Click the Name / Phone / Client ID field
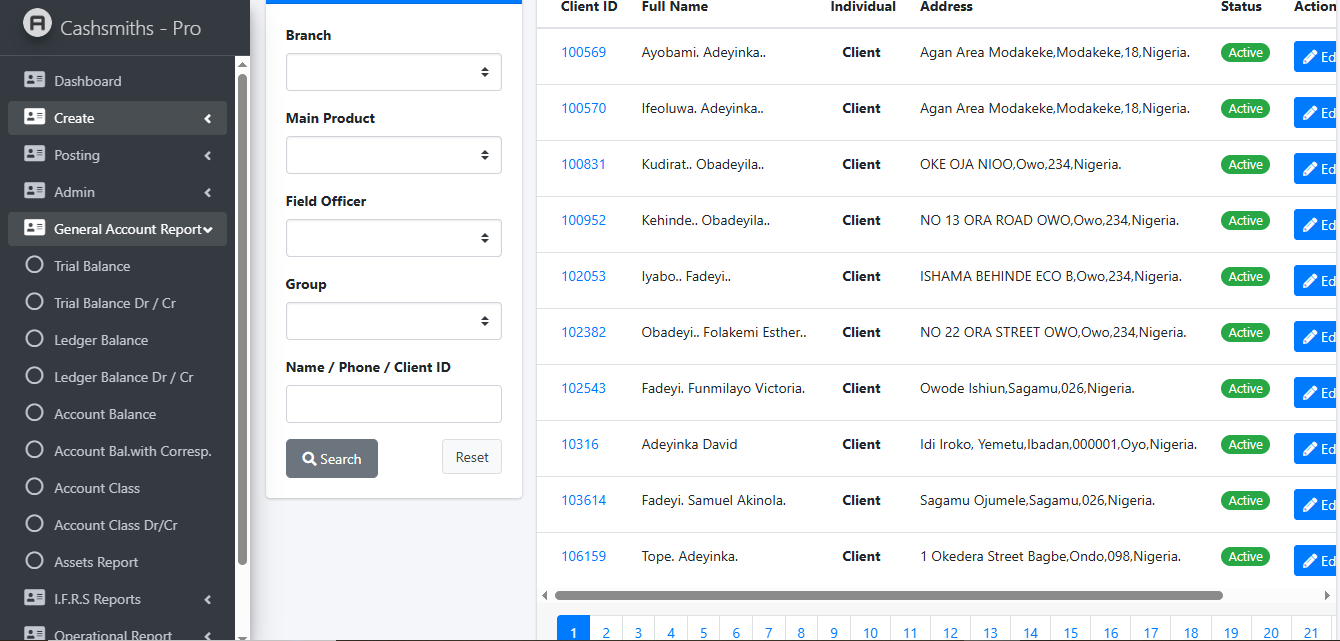 393,404
